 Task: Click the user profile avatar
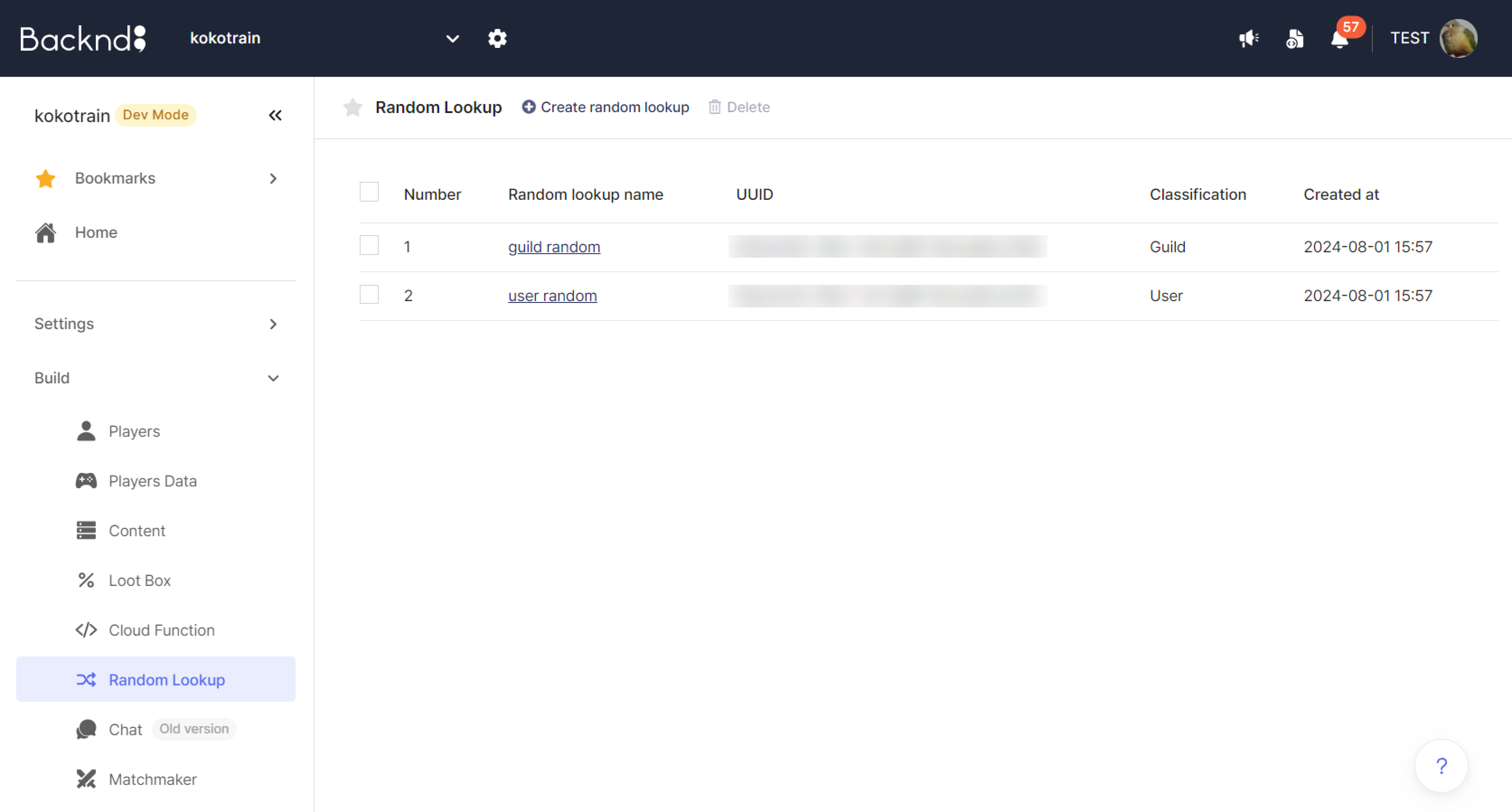tap(1459, 39)
